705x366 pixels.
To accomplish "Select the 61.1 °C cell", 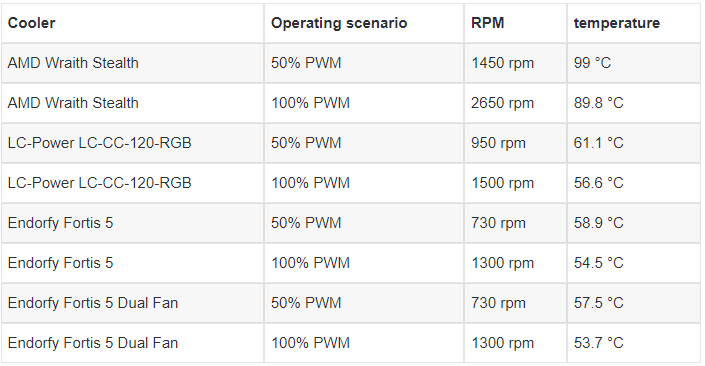I will point(634,143).
